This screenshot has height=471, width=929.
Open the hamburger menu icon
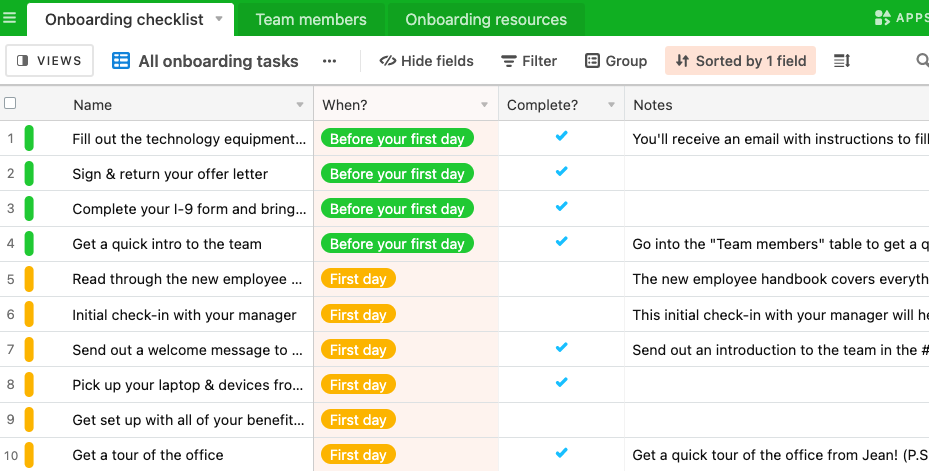(x=9, y=18)
